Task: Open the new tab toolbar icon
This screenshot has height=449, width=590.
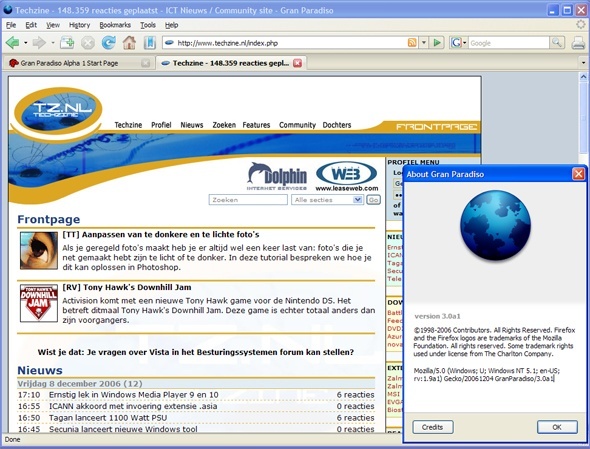Action: click(x=67, y=43)
